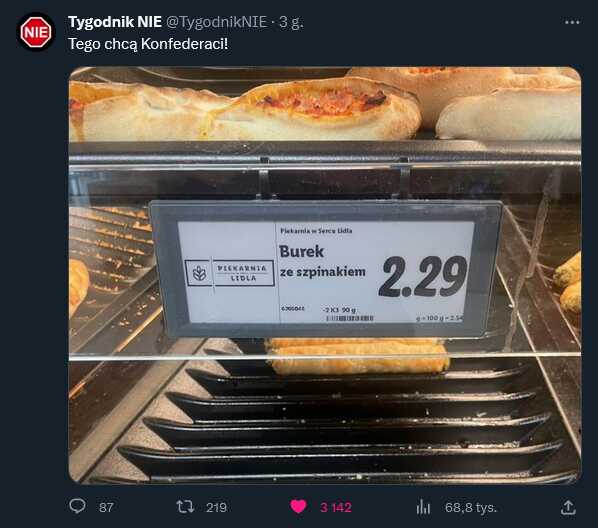The height and width of the screenshot is (528, 598).
Task: Click the Burek ze szpinakiem label in photo
Action: (322, 262)
